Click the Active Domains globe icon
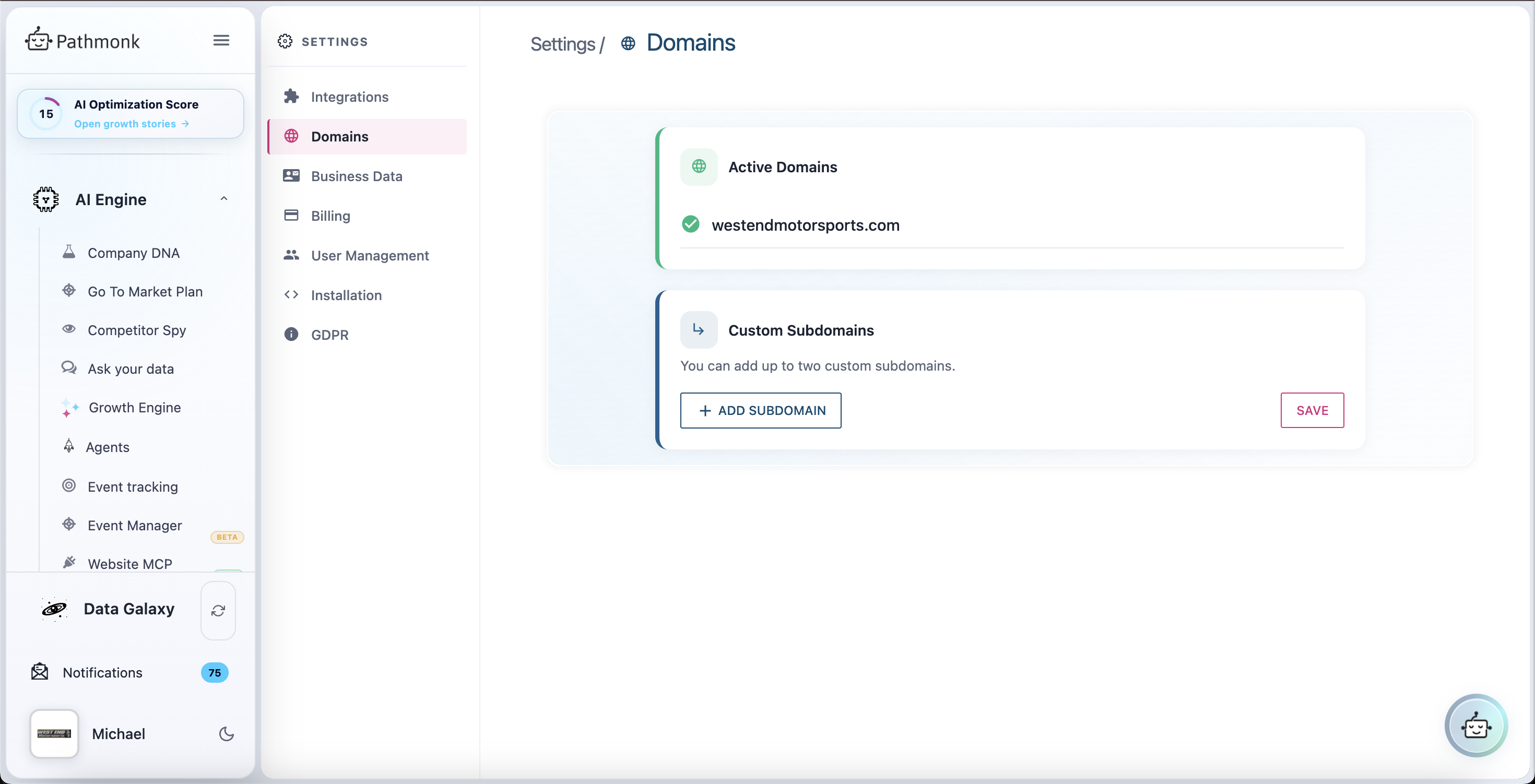The width and height of the screenshot is (1535, 784). tap(699, 167)
